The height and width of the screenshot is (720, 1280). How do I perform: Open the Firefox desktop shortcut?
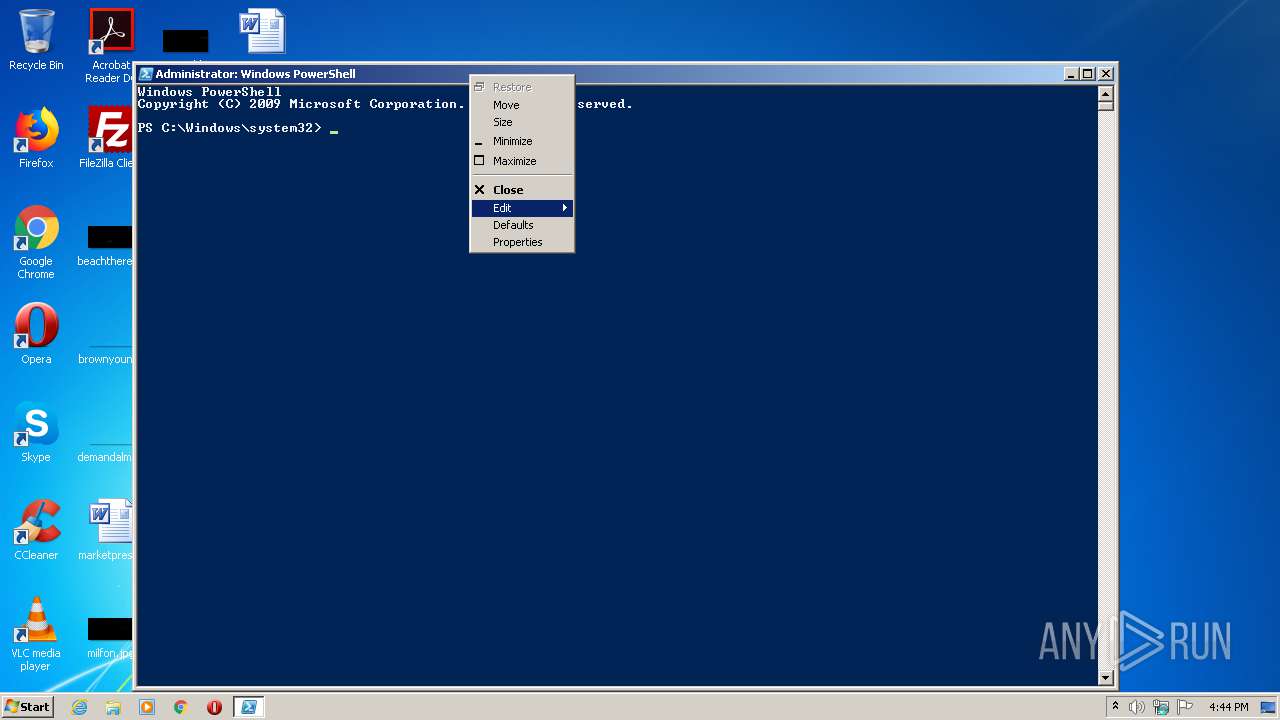click(36, 138)
